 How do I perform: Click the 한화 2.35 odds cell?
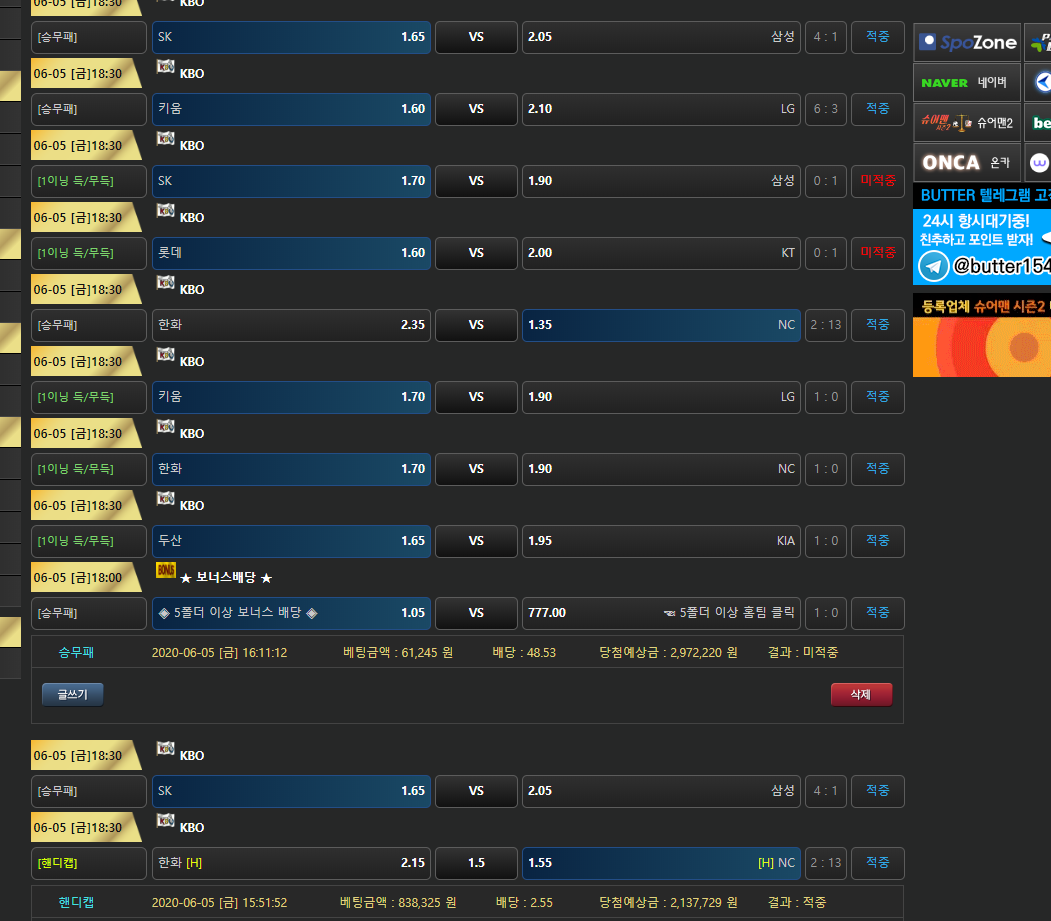click(x=291, y=325)
